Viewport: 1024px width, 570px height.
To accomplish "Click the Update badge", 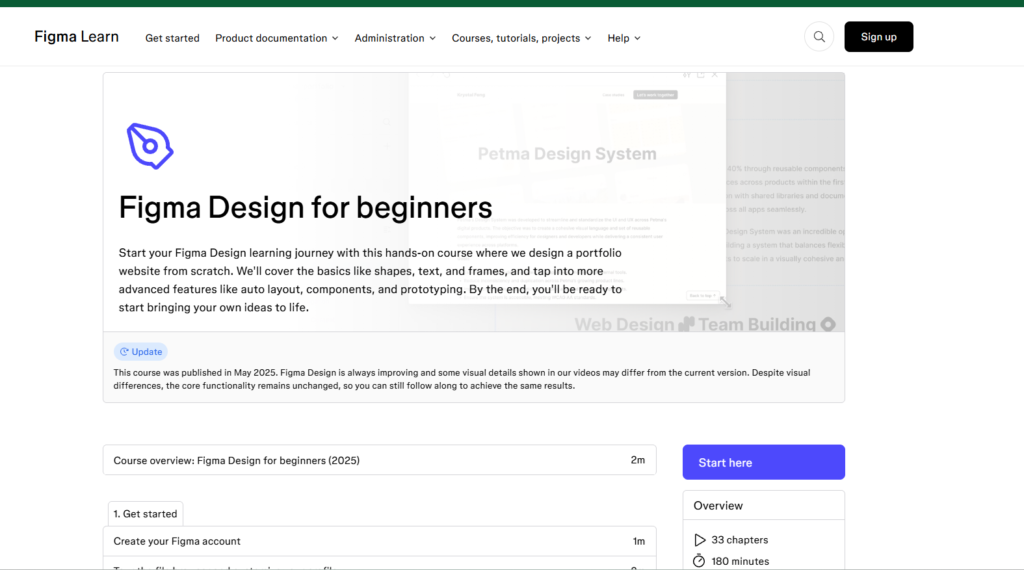I will (x=140, y=352).
